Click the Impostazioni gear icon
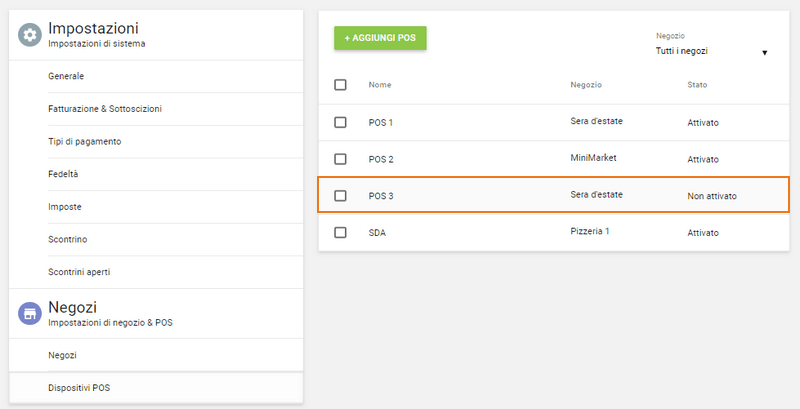 (30, 35)
